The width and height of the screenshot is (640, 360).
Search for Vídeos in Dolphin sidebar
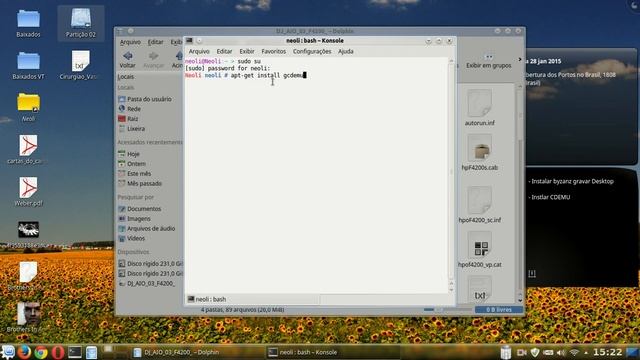point(131,238)
